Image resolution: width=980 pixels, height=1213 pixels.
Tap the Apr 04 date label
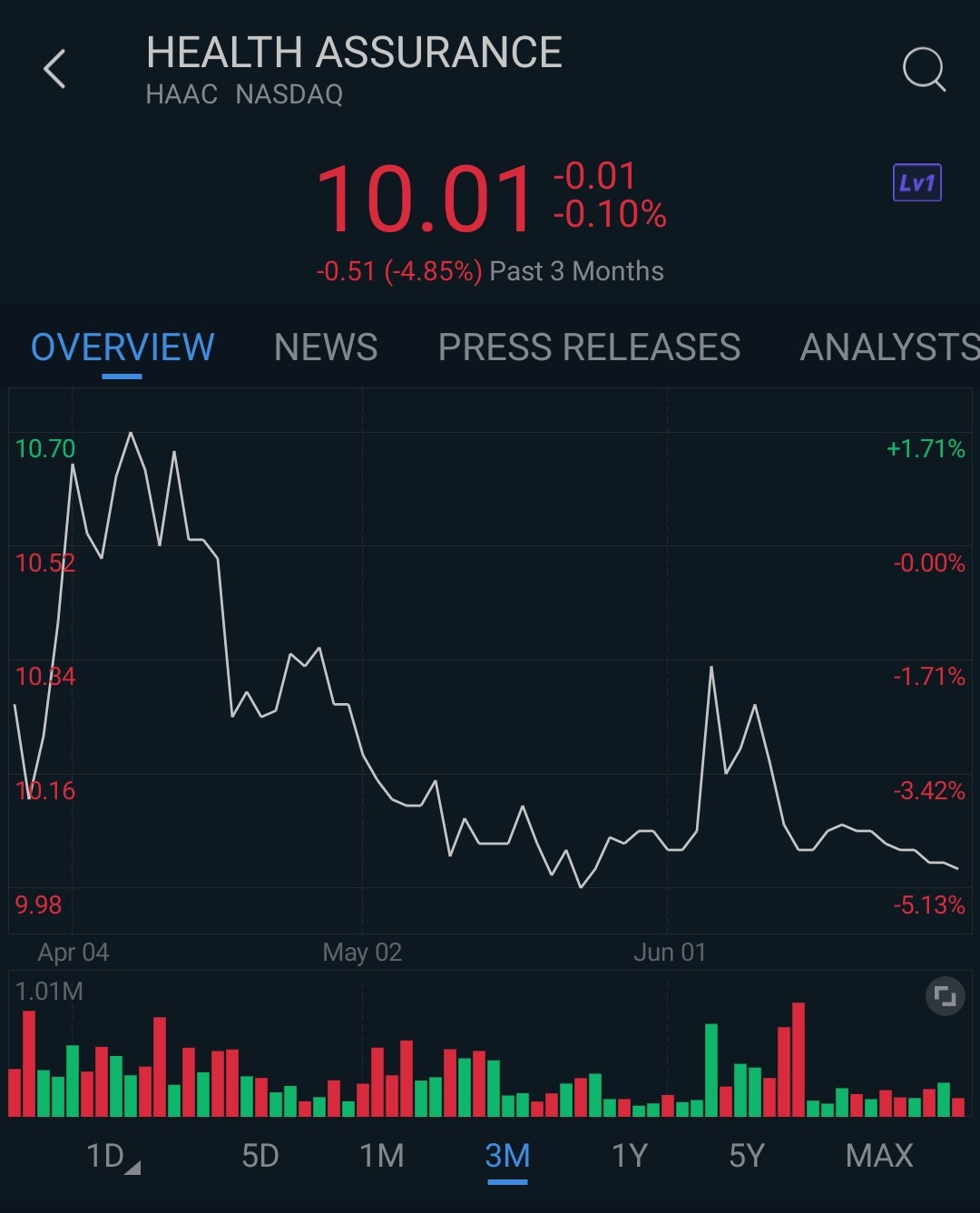(73, 952)
